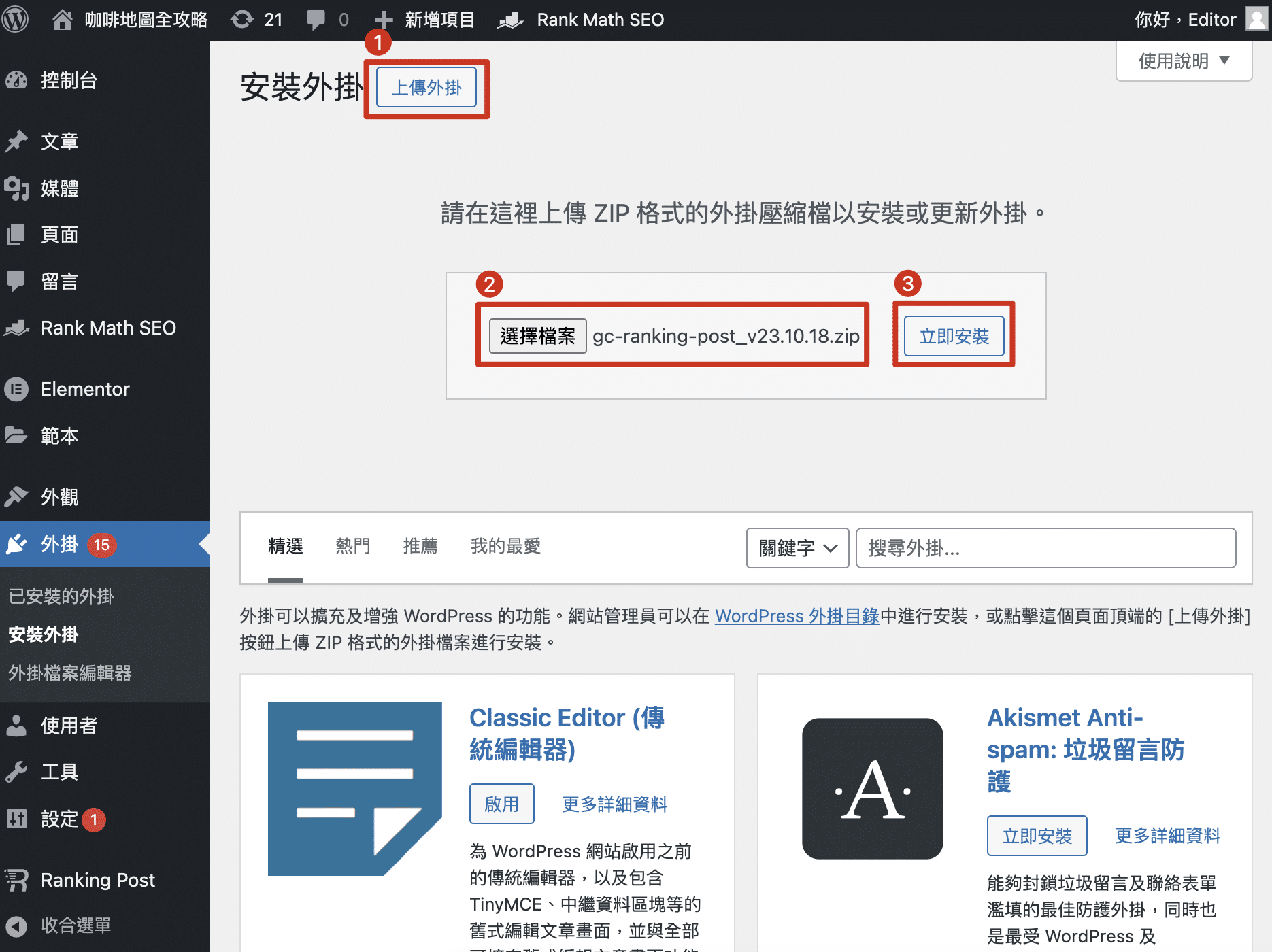Select the 我的最愛 favorites tab
The height and width of the screenshot is (952, 1272).
(505, 546)
